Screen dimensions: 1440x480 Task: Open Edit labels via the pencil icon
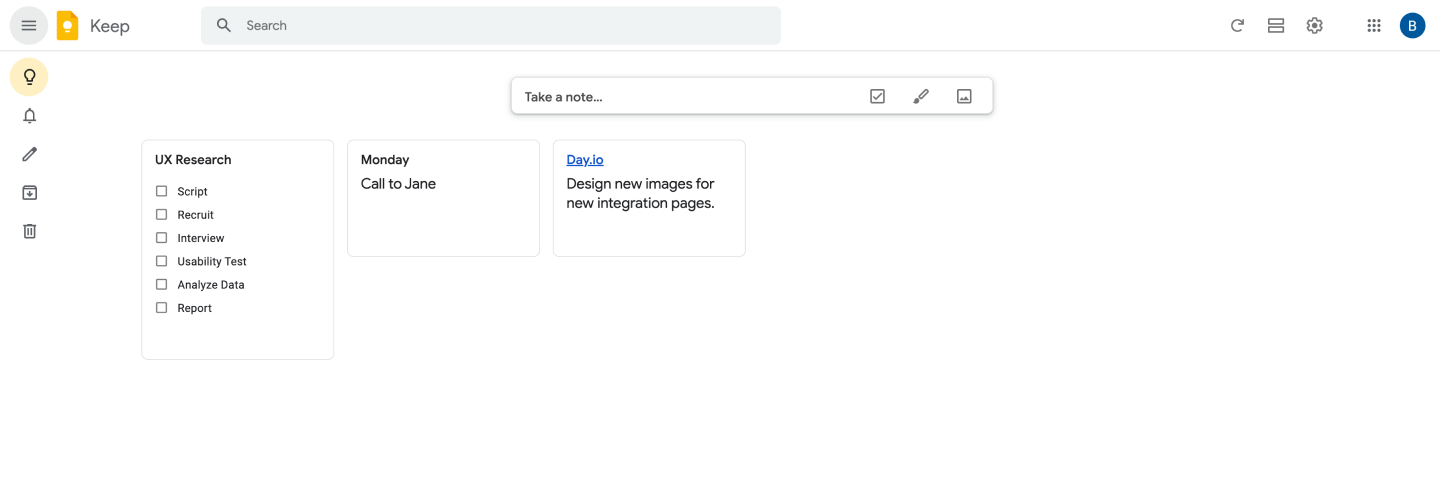30,154
